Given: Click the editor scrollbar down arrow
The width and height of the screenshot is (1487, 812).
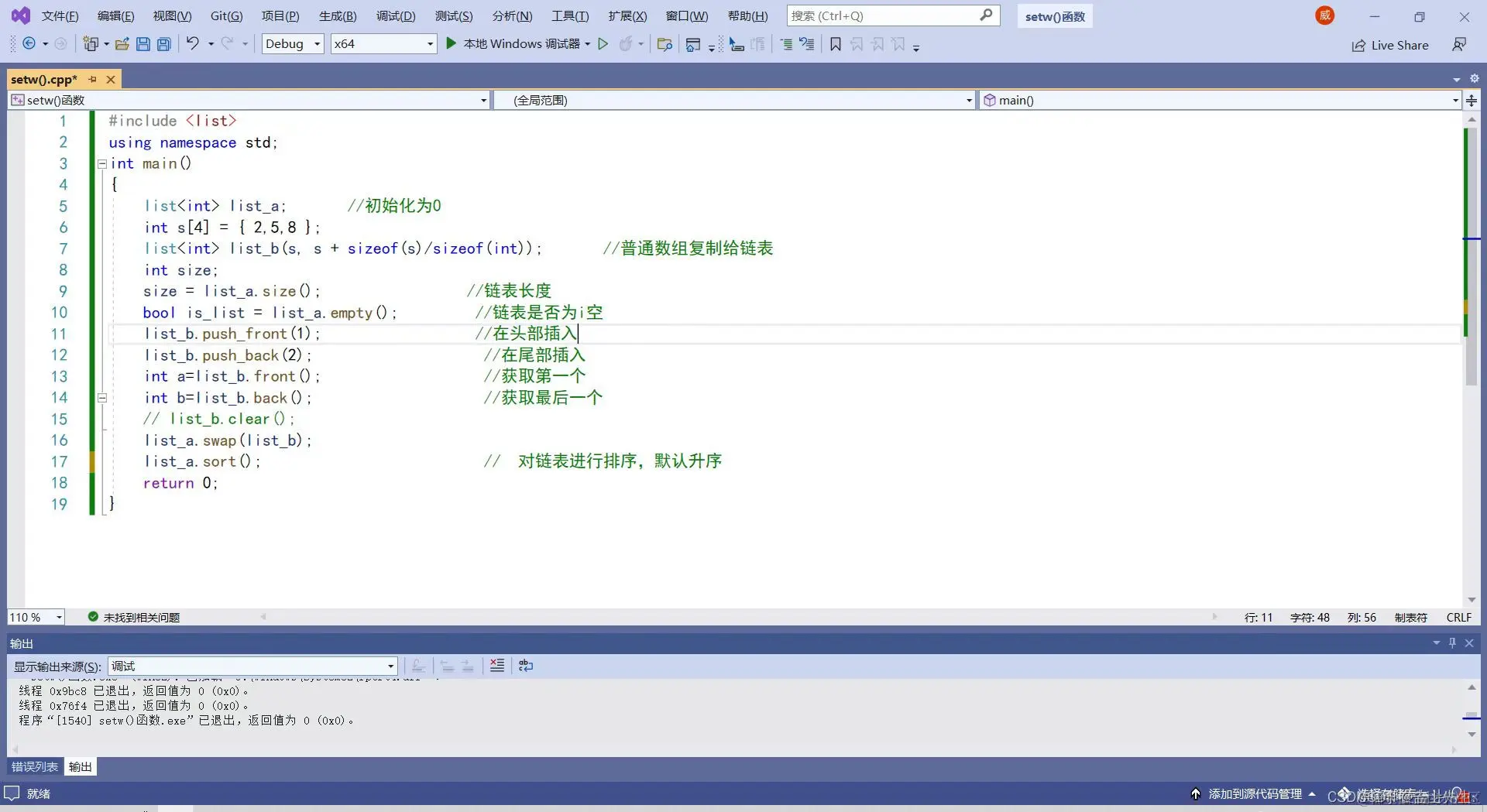Looking at the screenshot, I should (x=1471, y=600).
